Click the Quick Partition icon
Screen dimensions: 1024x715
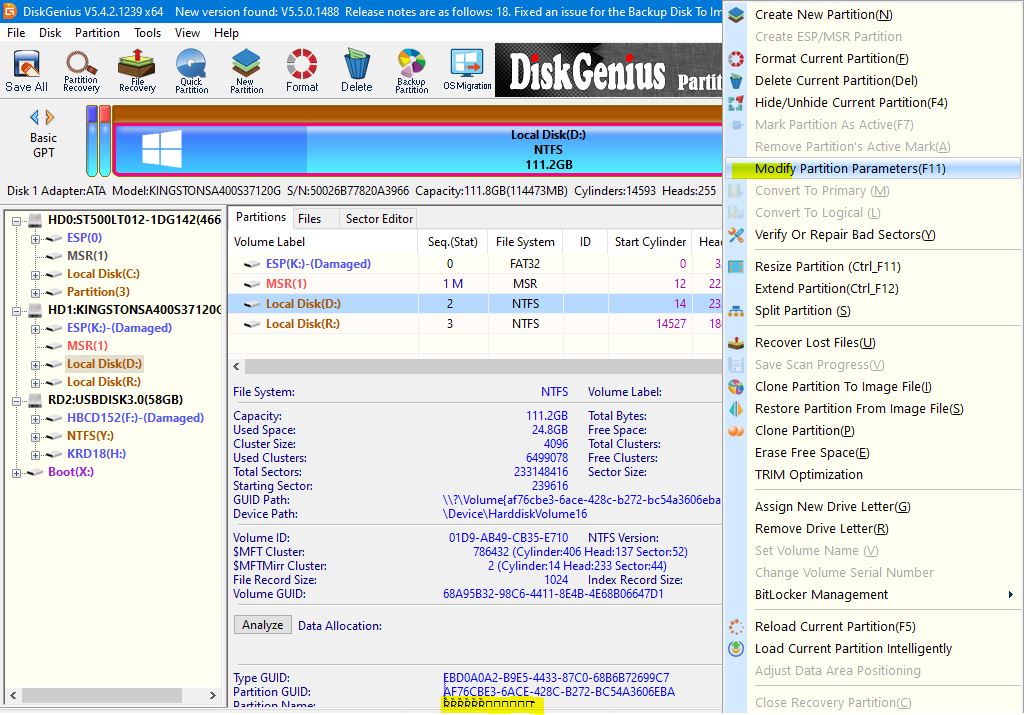point(191,70)
